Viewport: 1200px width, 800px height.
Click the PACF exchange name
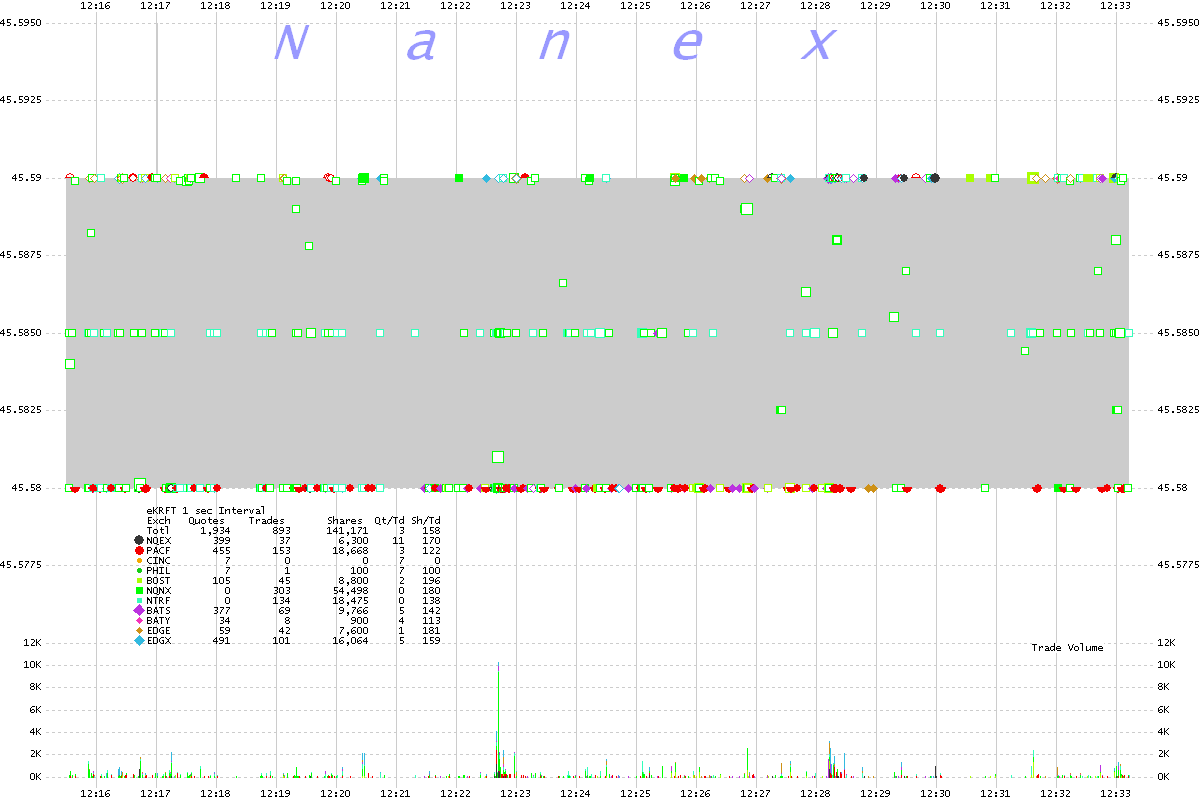point(158,551)
